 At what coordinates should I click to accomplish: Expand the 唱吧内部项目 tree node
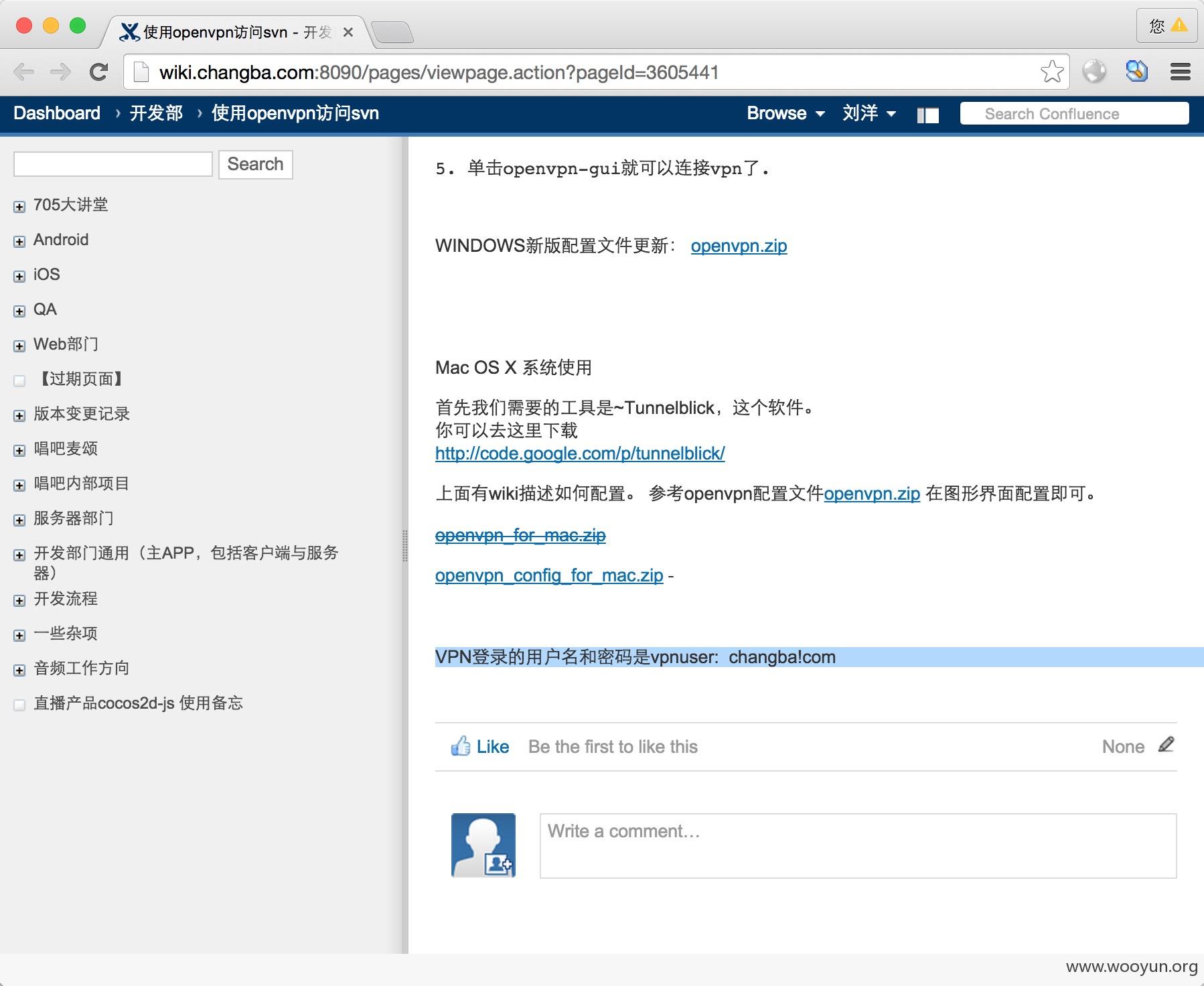click(x=19, y=485)
